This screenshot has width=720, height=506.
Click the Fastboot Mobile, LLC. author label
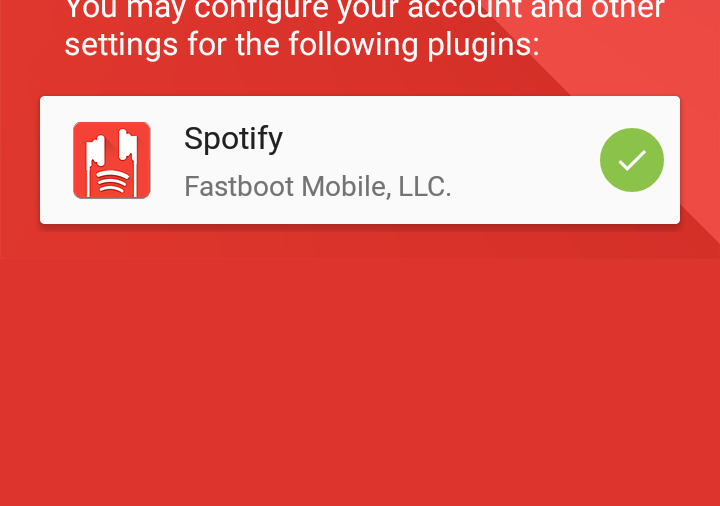click(x=318, y=186)
